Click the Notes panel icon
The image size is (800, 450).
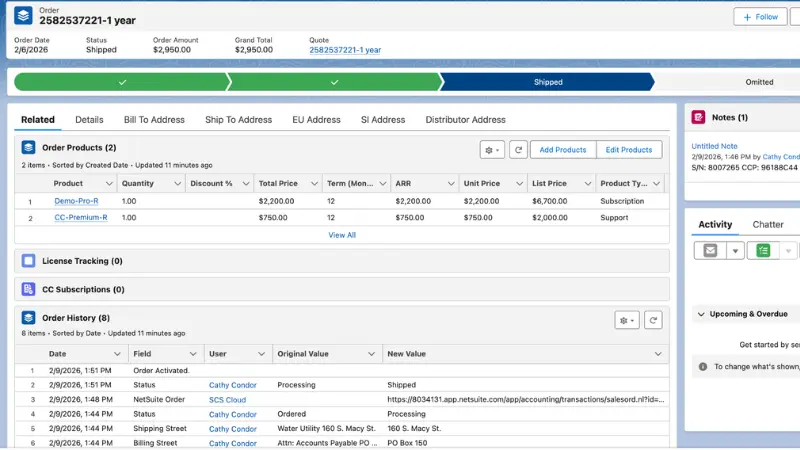pyautogui.click(x=698, y=117)
